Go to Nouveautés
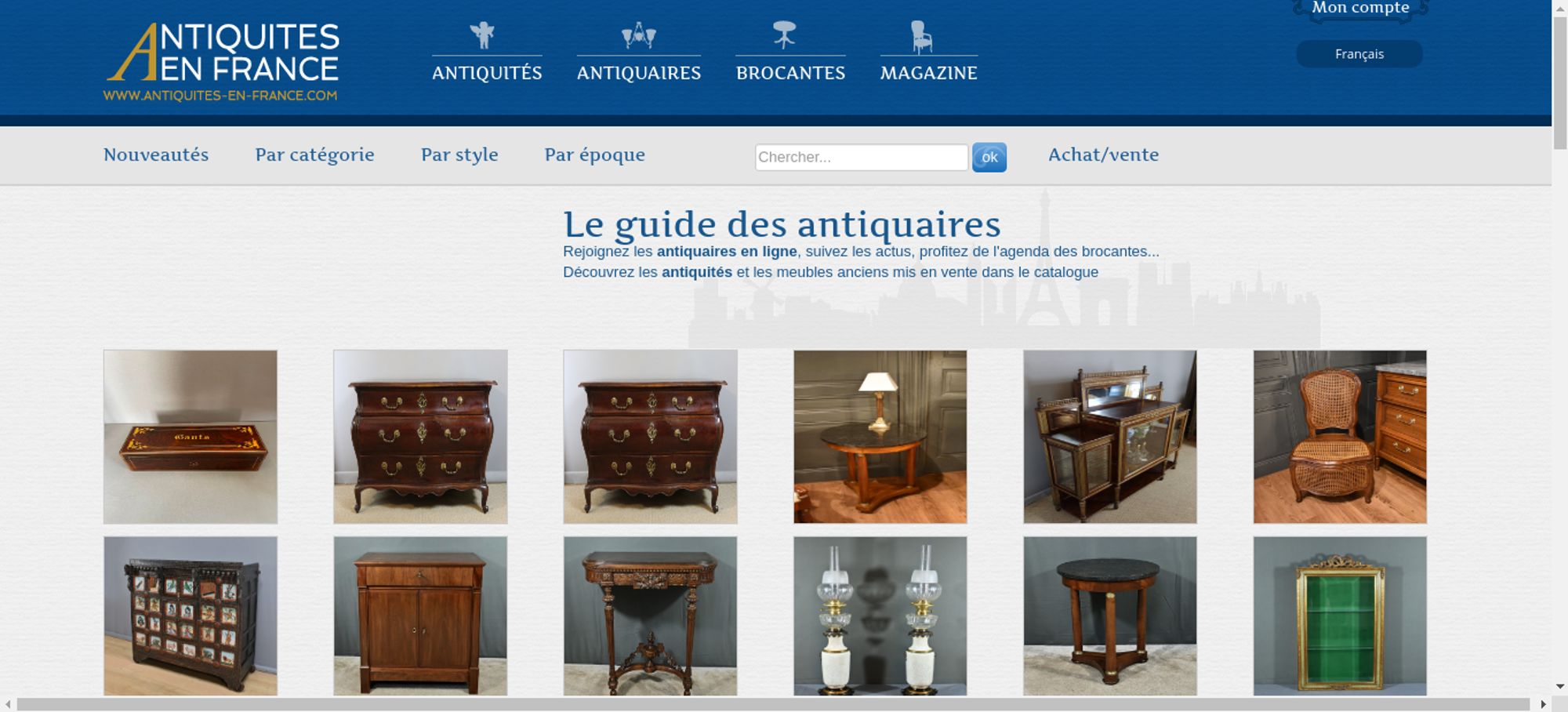This screenshot has height=712, width=1568. pyautogui.click(x=156, y=155)
